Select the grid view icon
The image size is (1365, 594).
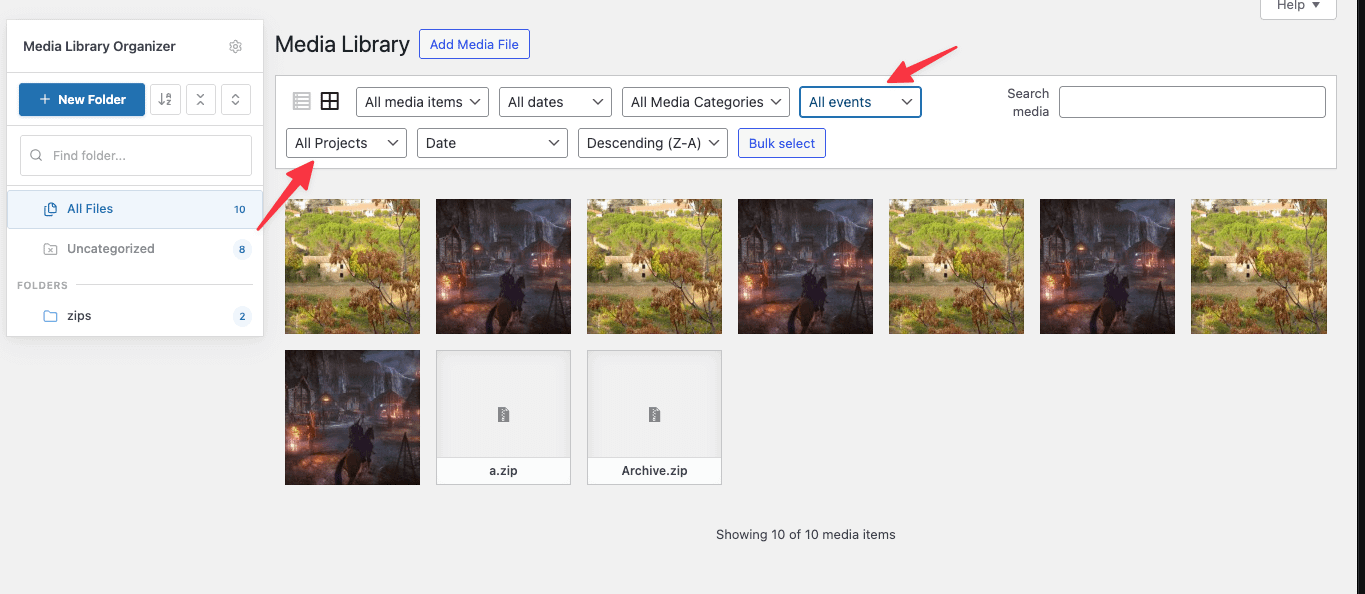pyautogui.click(x=330, y=100)
